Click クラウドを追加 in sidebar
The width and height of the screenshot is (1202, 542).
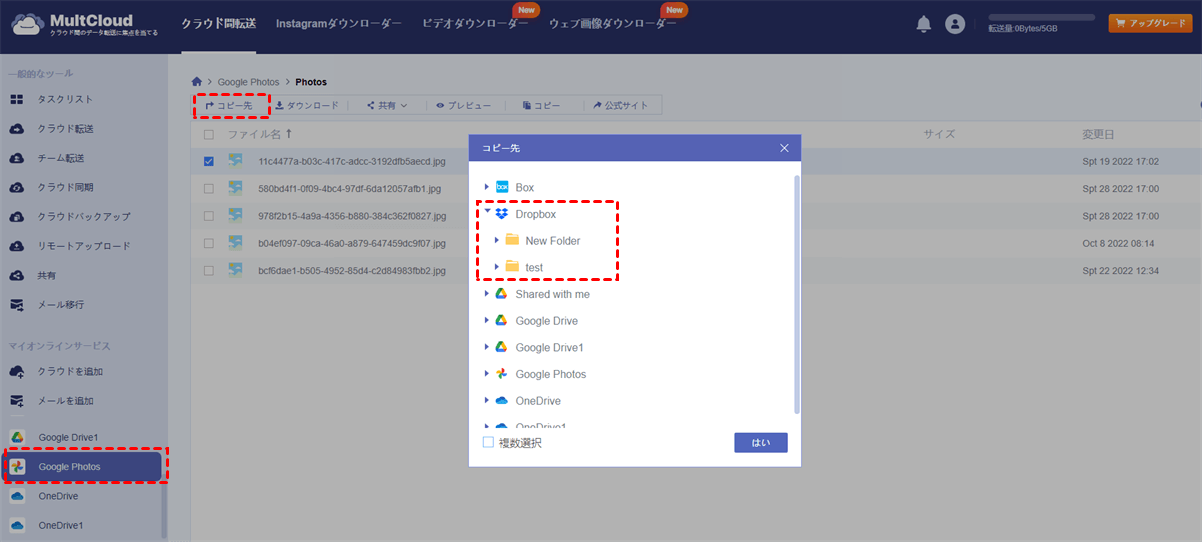click(71, 371)
